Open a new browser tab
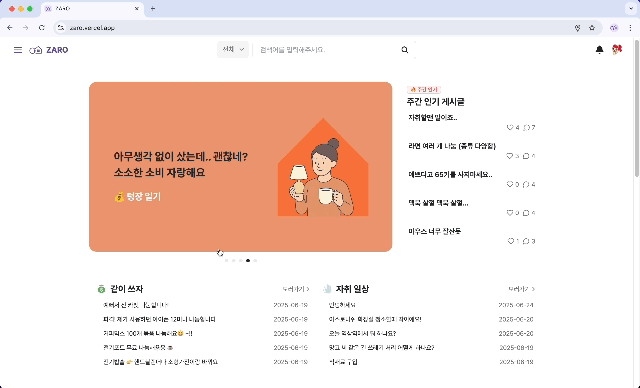640x388 pixels. pos(153,8)
